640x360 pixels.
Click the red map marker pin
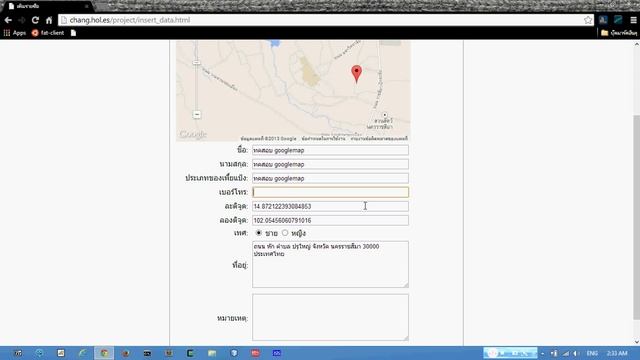[x=356, y=74]
